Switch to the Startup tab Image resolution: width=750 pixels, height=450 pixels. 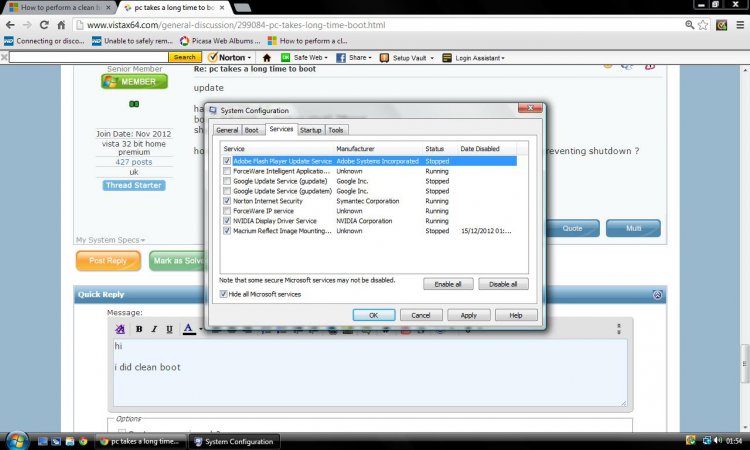311,130
